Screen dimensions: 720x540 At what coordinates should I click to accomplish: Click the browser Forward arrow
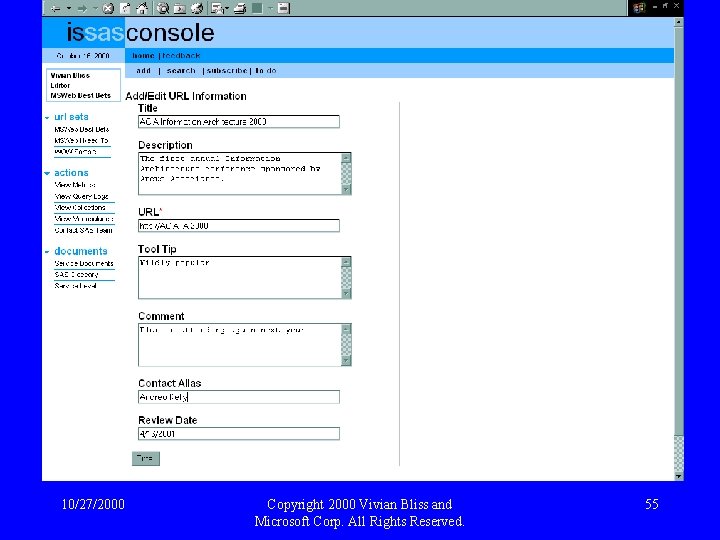coord(82,8)
